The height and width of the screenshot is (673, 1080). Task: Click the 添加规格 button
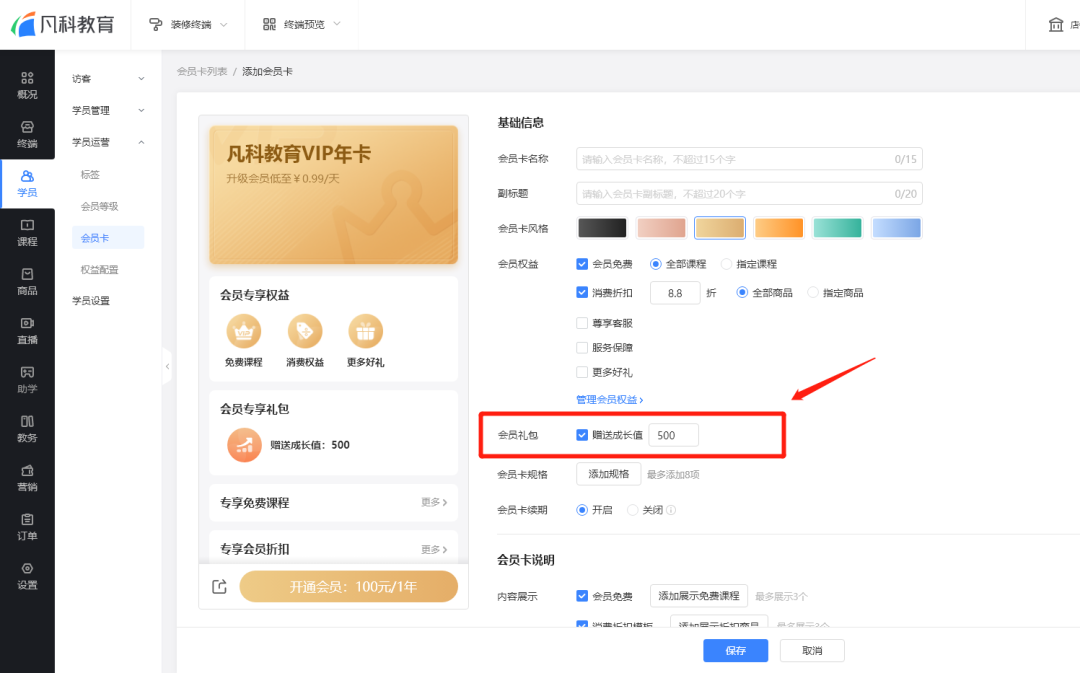click(x=608, y=474)
